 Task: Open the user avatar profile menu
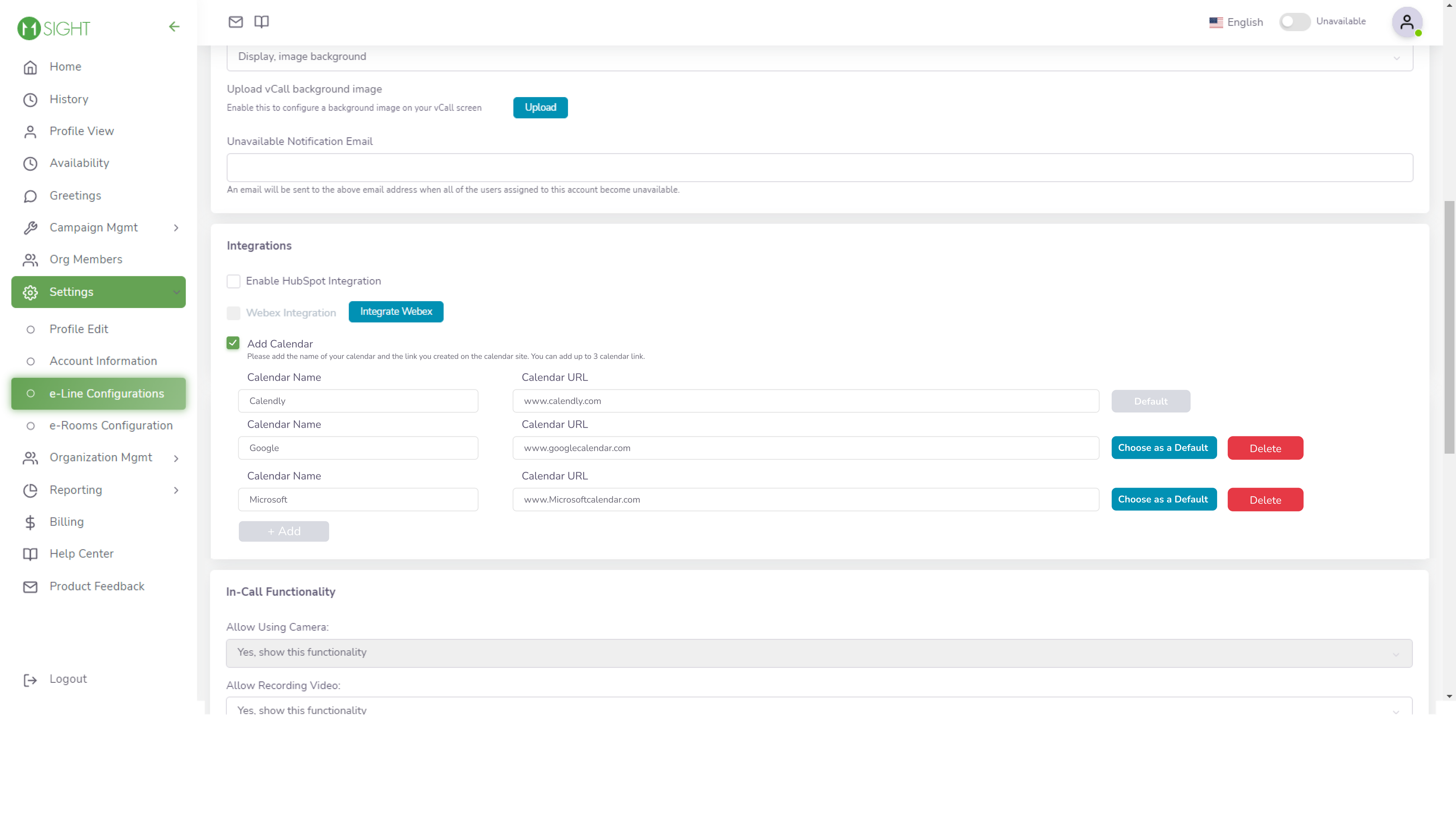[1407, 22]
